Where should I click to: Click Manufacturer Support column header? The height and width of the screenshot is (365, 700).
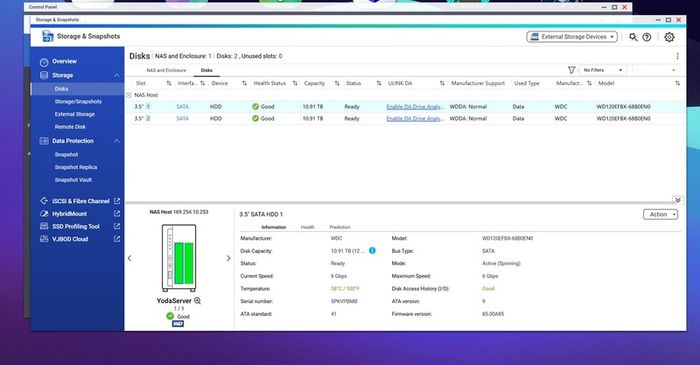[x=478, y=83]
